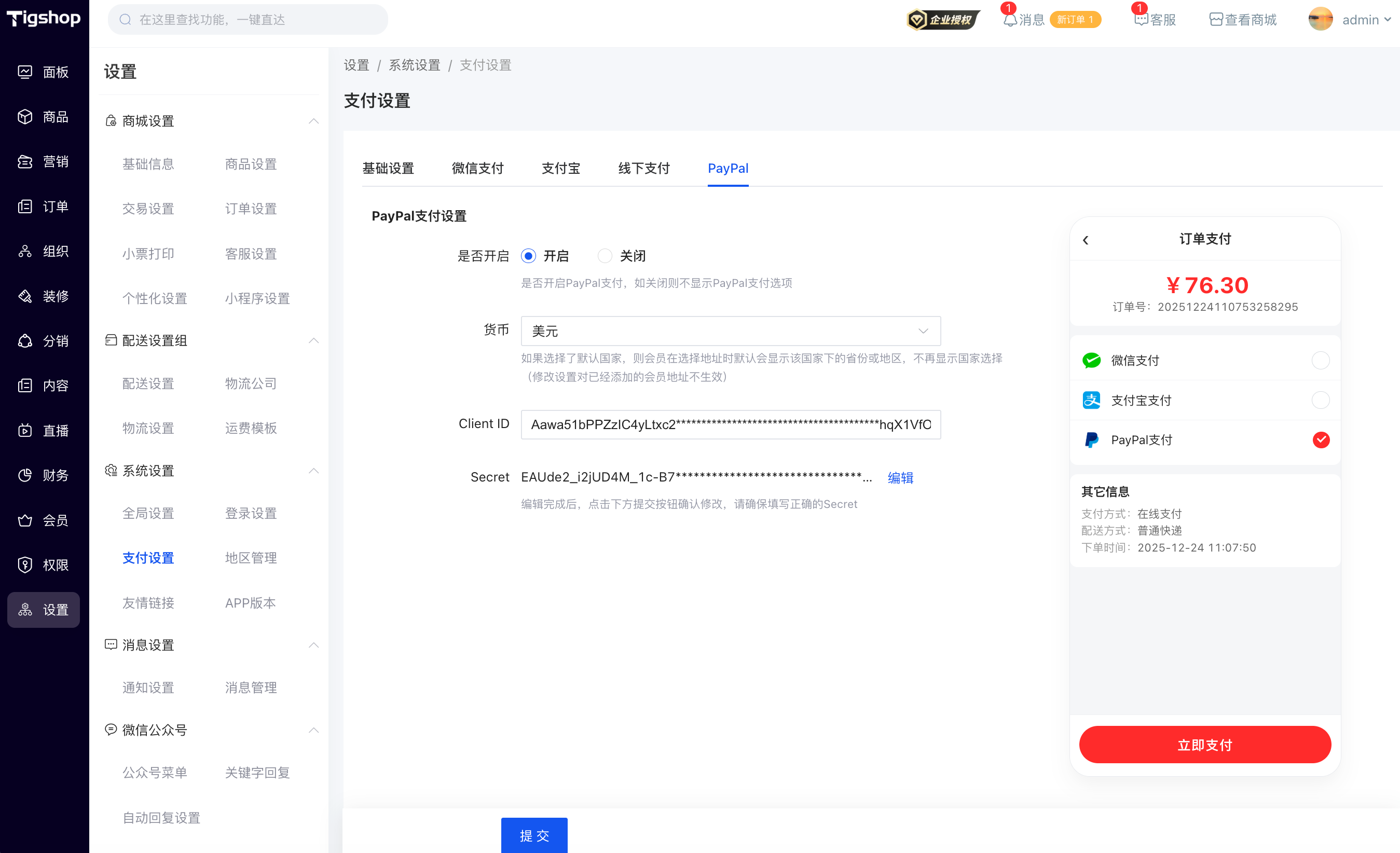
Task: Open 小程序设置 in the settings menu
Action: (257, 298)
